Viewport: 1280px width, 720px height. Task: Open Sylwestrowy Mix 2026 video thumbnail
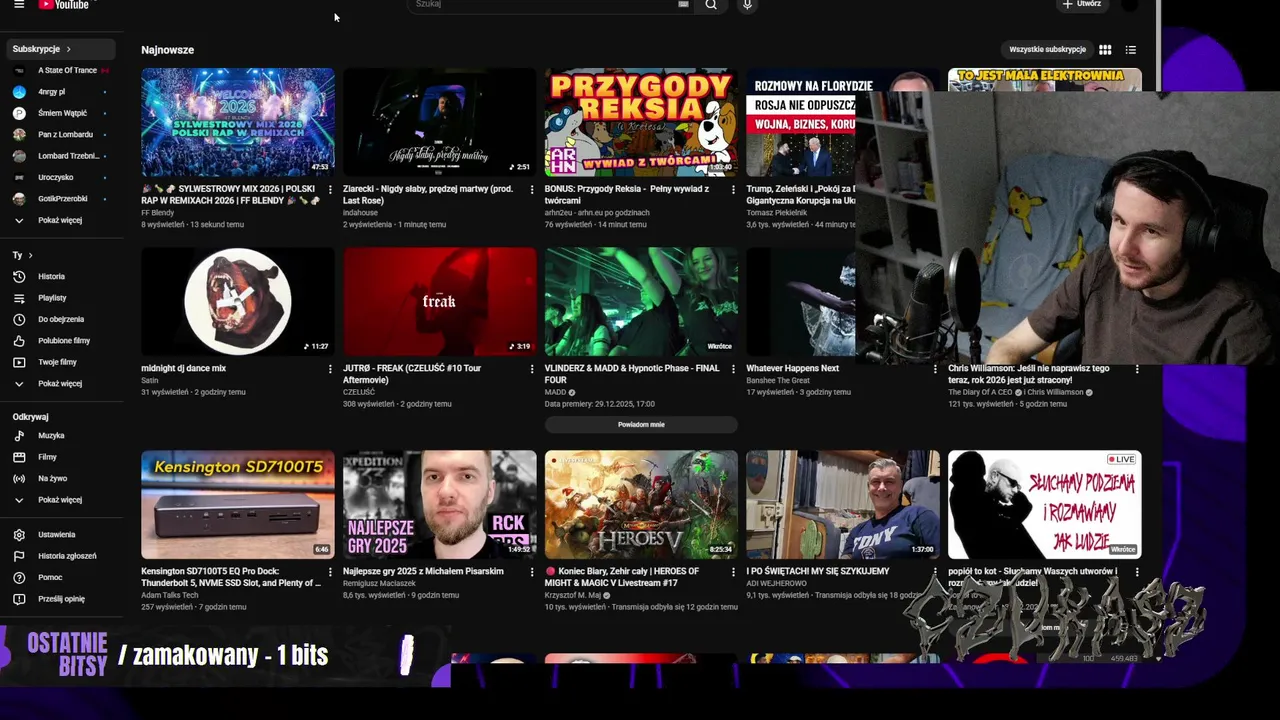[x=238, y=122]
